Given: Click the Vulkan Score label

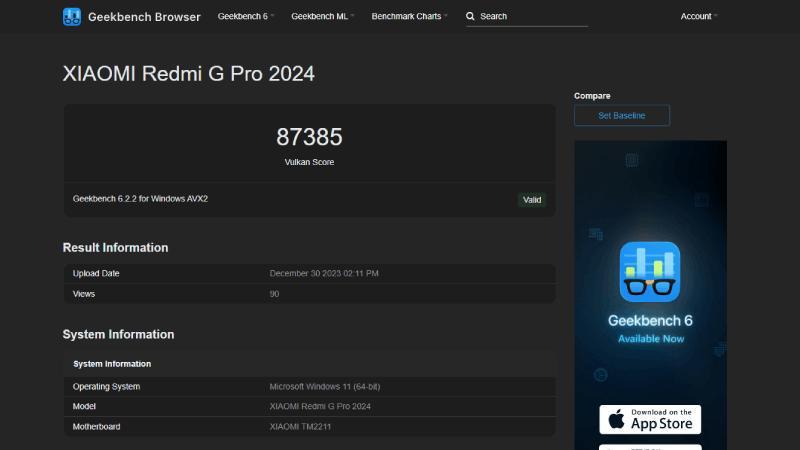Looking at the screenshot, I should click(x=309, y=162).
